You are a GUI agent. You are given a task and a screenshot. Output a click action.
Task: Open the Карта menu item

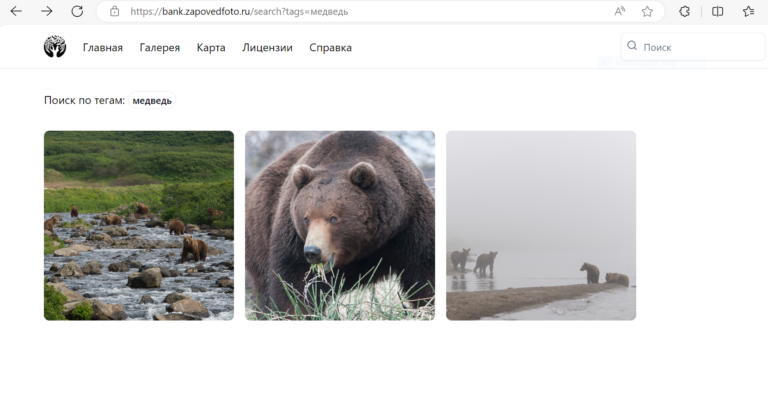pyautogui.click(x=211, y=47)
